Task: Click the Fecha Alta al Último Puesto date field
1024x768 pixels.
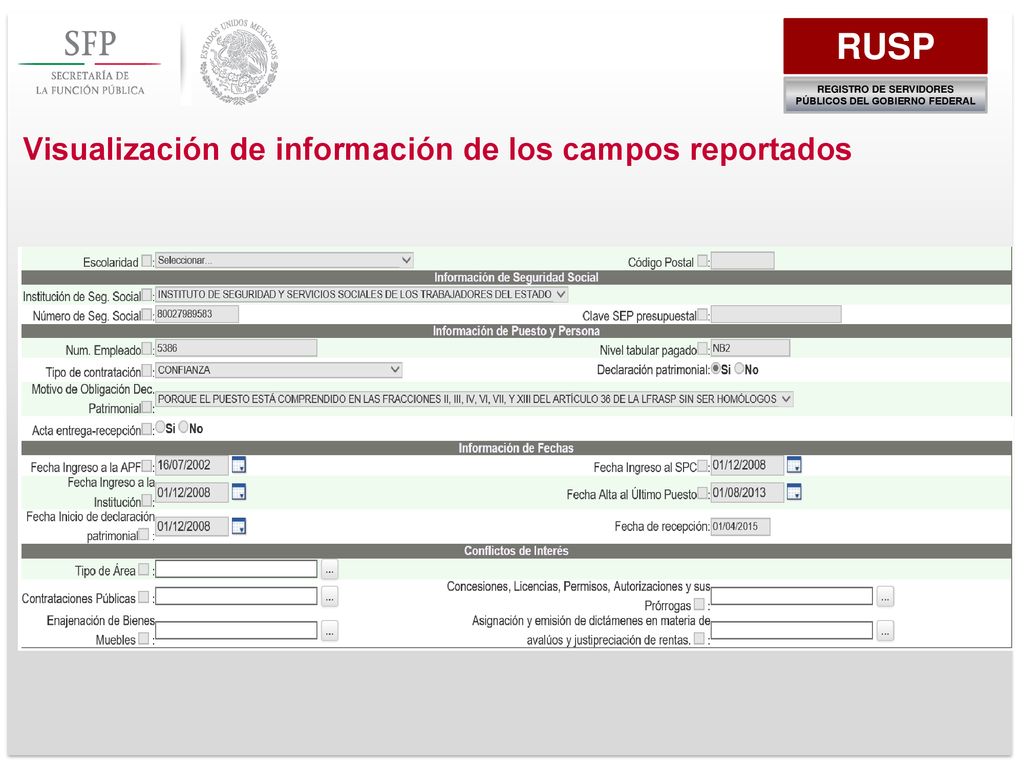Action: [x=746, y=492]
